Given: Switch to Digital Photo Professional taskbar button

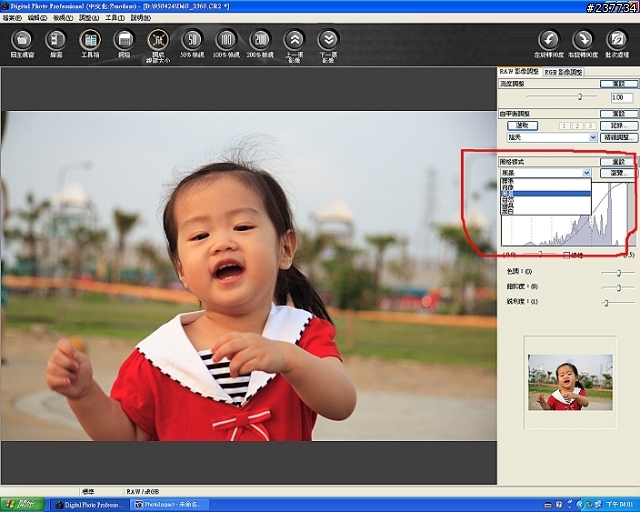Looking at the screenshot, I should (89, 505).
